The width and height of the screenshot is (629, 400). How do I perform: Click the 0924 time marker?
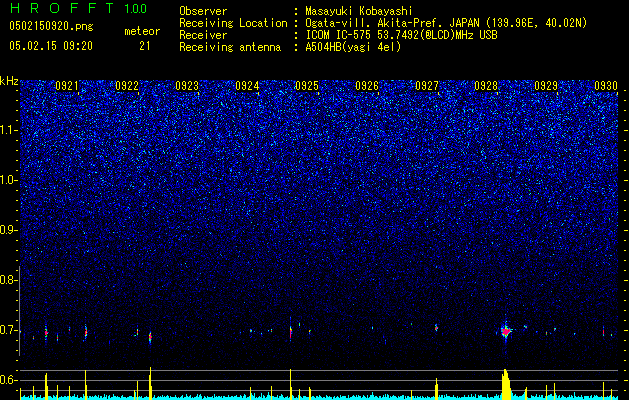tap(247, 86)
